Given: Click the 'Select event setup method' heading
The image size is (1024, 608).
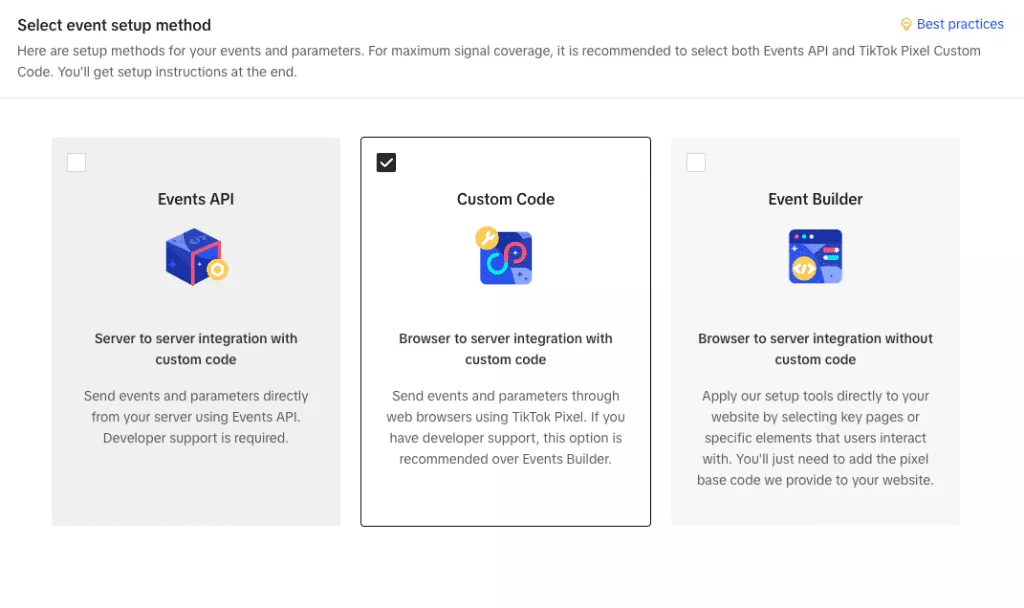Looking at the screenshot, I should [x=114, y=25].
